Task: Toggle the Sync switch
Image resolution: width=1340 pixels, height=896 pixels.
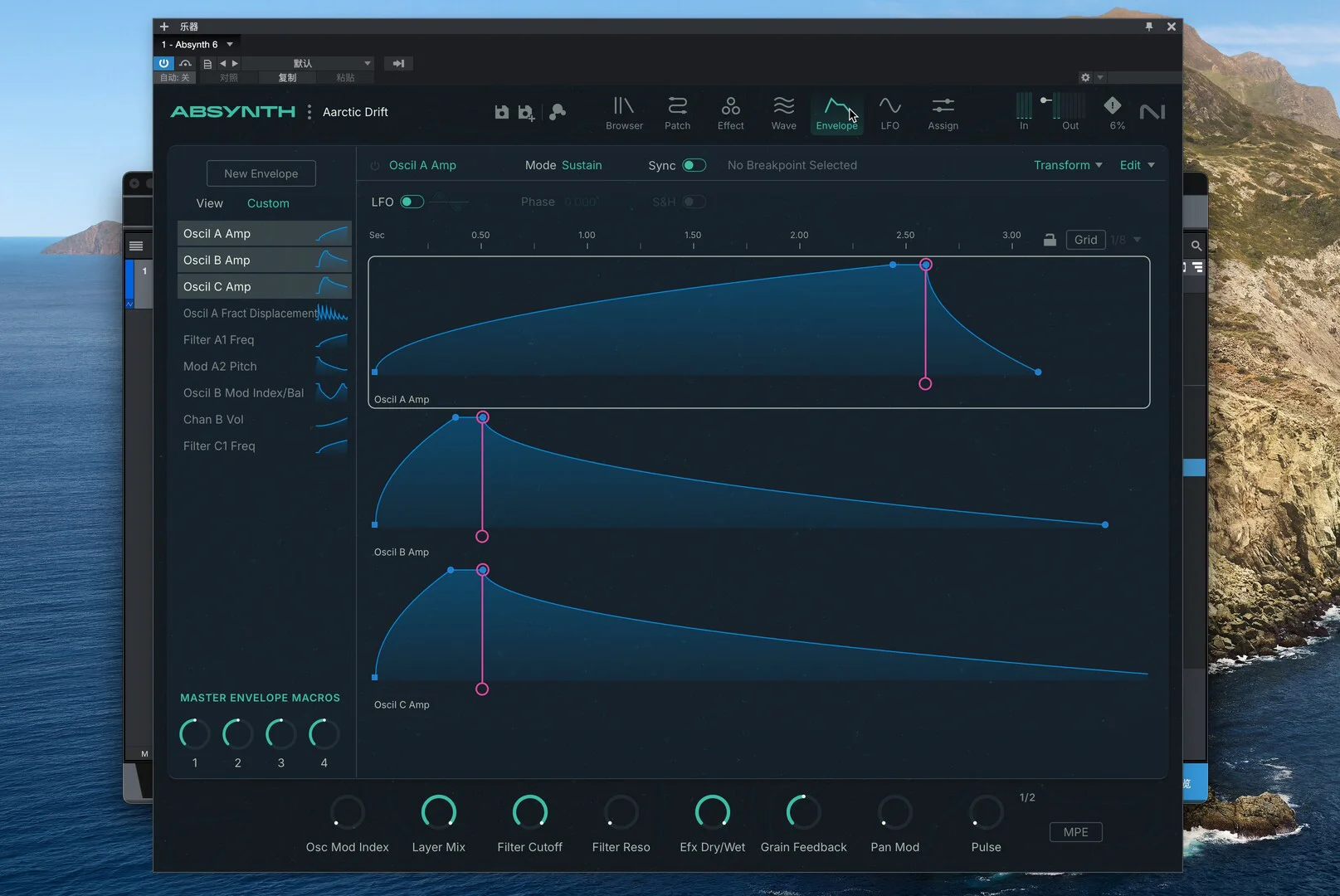Action: coord(694,165)
